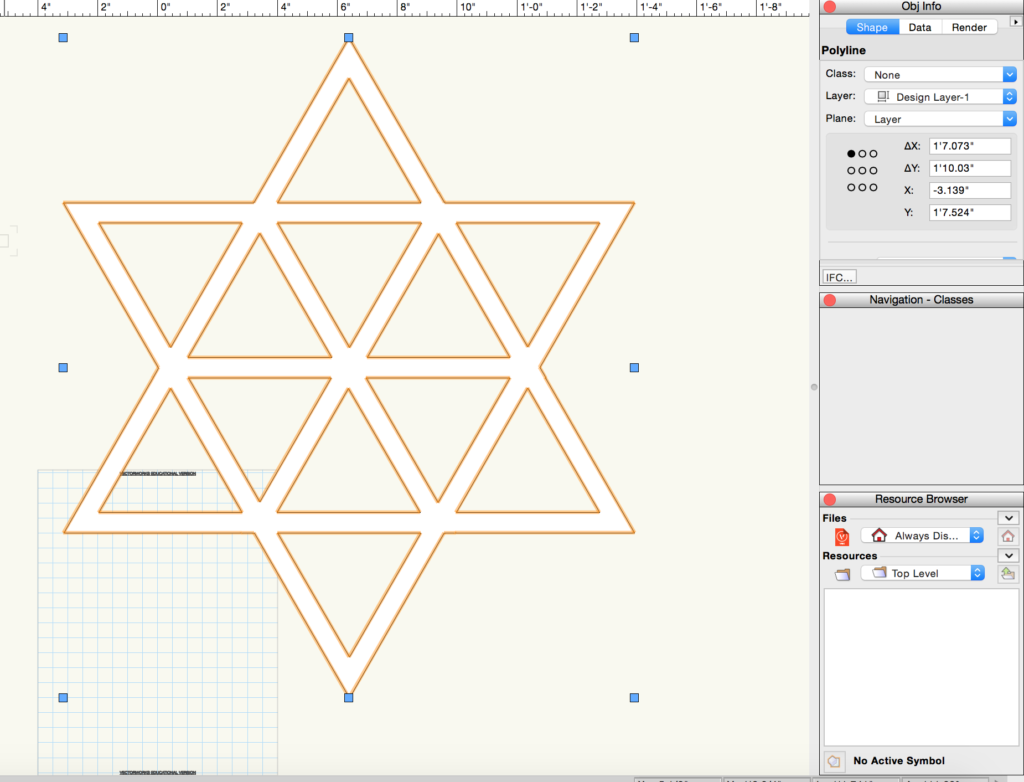Select the bottom-left position radio button

(x=851, y=187)
